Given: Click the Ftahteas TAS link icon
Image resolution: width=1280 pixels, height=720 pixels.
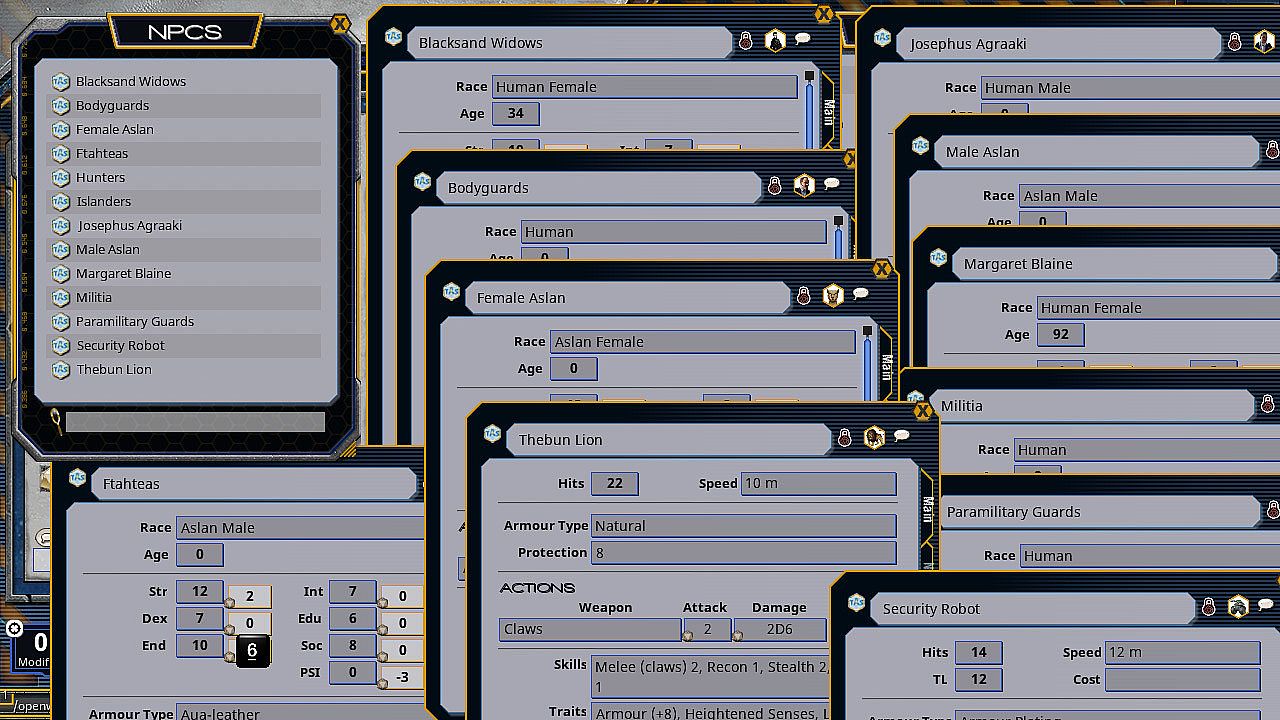Looking at the screenshot, I should (x=78, y=478).
